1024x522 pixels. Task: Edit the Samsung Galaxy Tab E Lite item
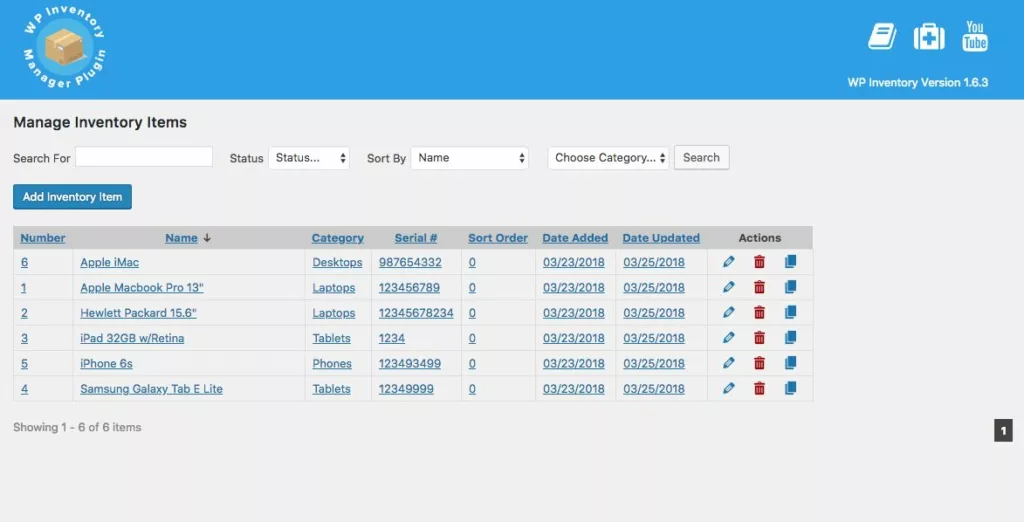[x=729, y=389]
